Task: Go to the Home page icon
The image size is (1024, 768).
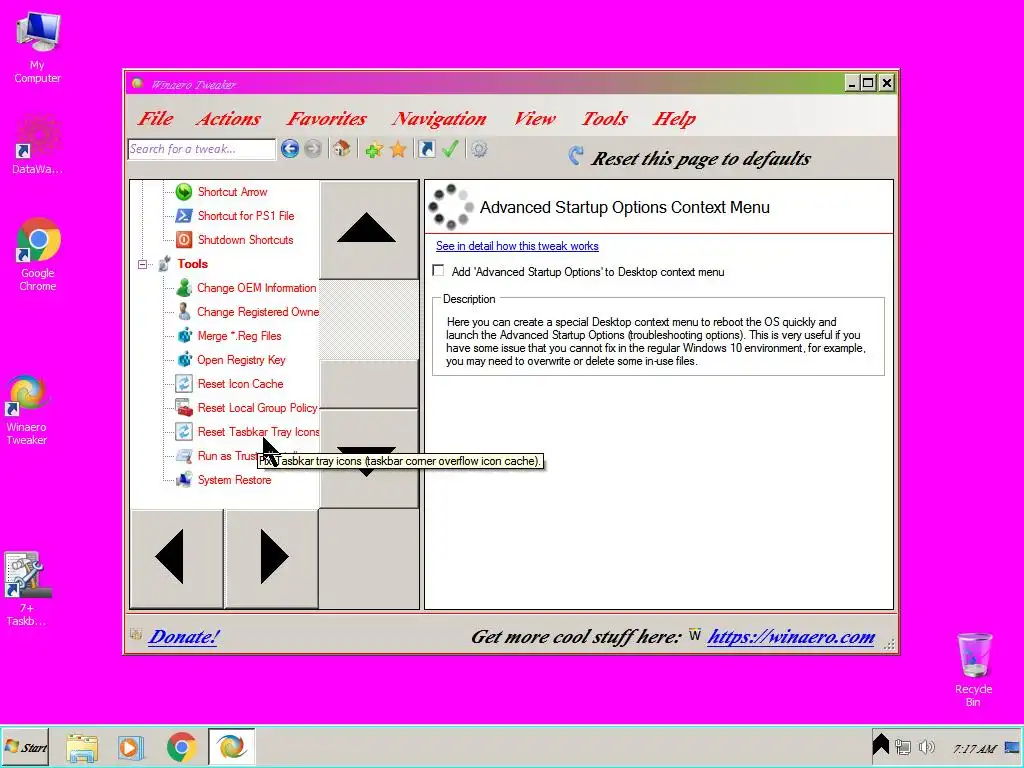Action: (341, 149)
